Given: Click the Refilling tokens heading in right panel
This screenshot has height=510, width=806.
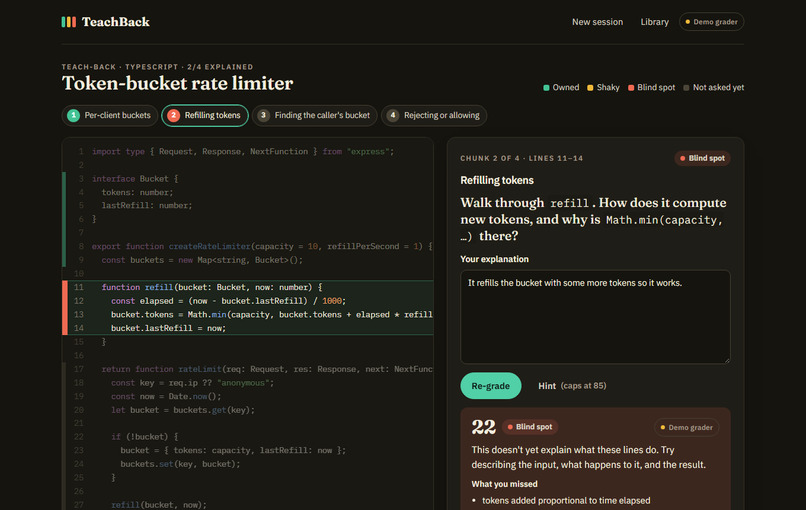Looking at the screenshot, I should click(497, 180).
